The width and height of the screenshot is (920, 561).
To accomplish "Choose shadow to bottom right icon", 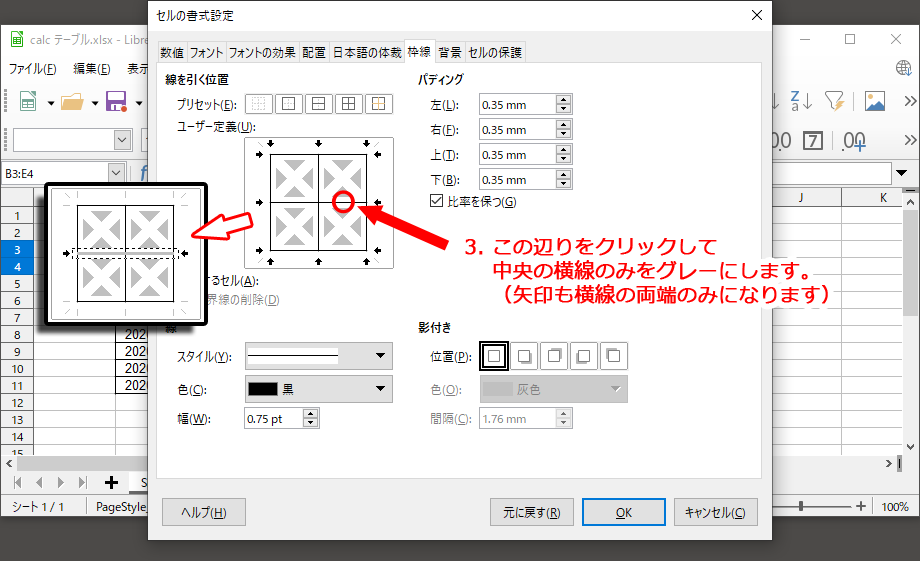I will [x=524, y=356].
